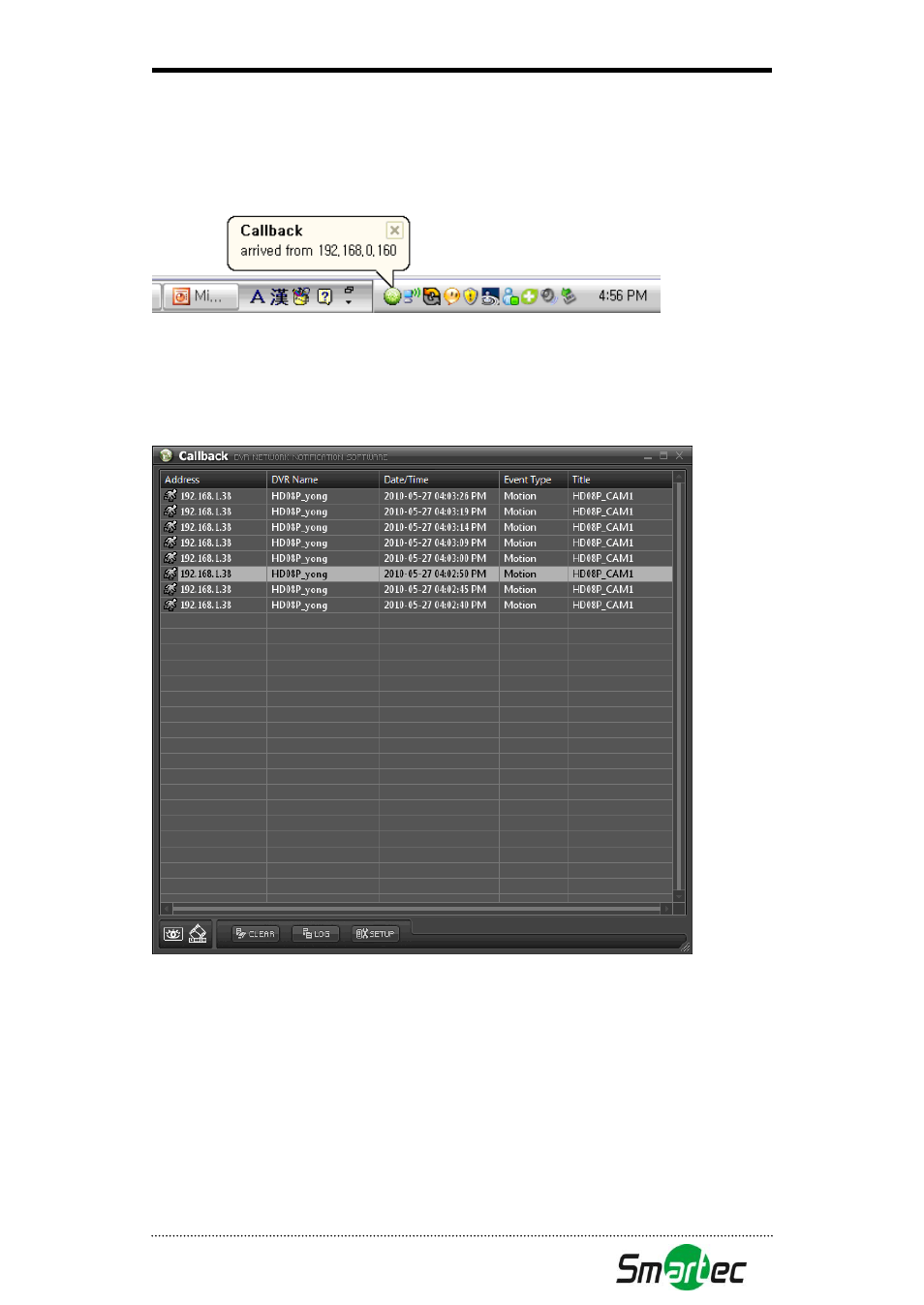Viewport: 924px width, 1305px height.
Task: Open the IME tools menu icon
Action: coord(301,296)
